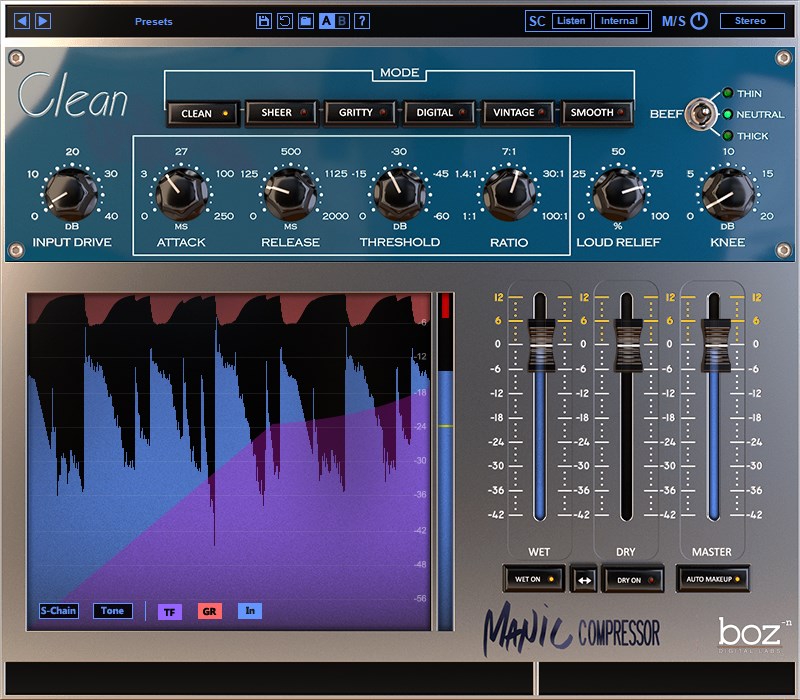Open help with the question mark icon
The image size is (800, 700).
click(362, 21)
